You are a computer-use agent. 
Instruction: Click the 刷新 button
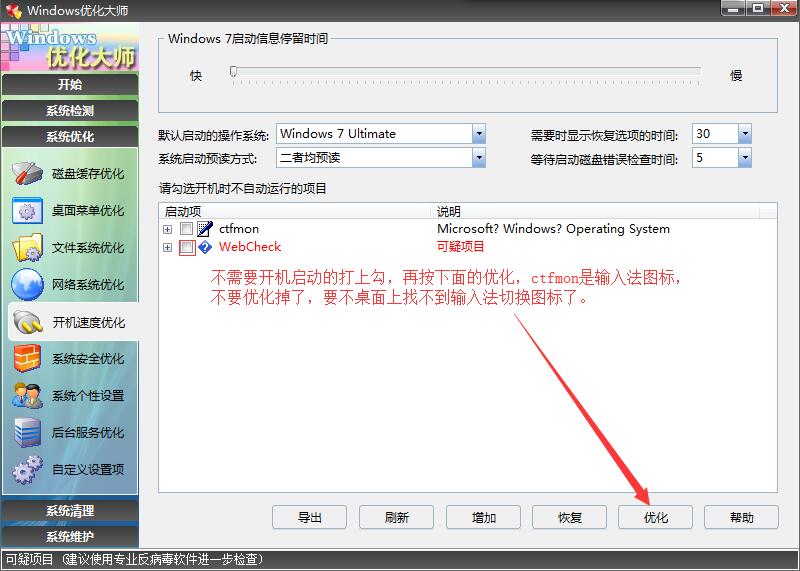[396, 517]
